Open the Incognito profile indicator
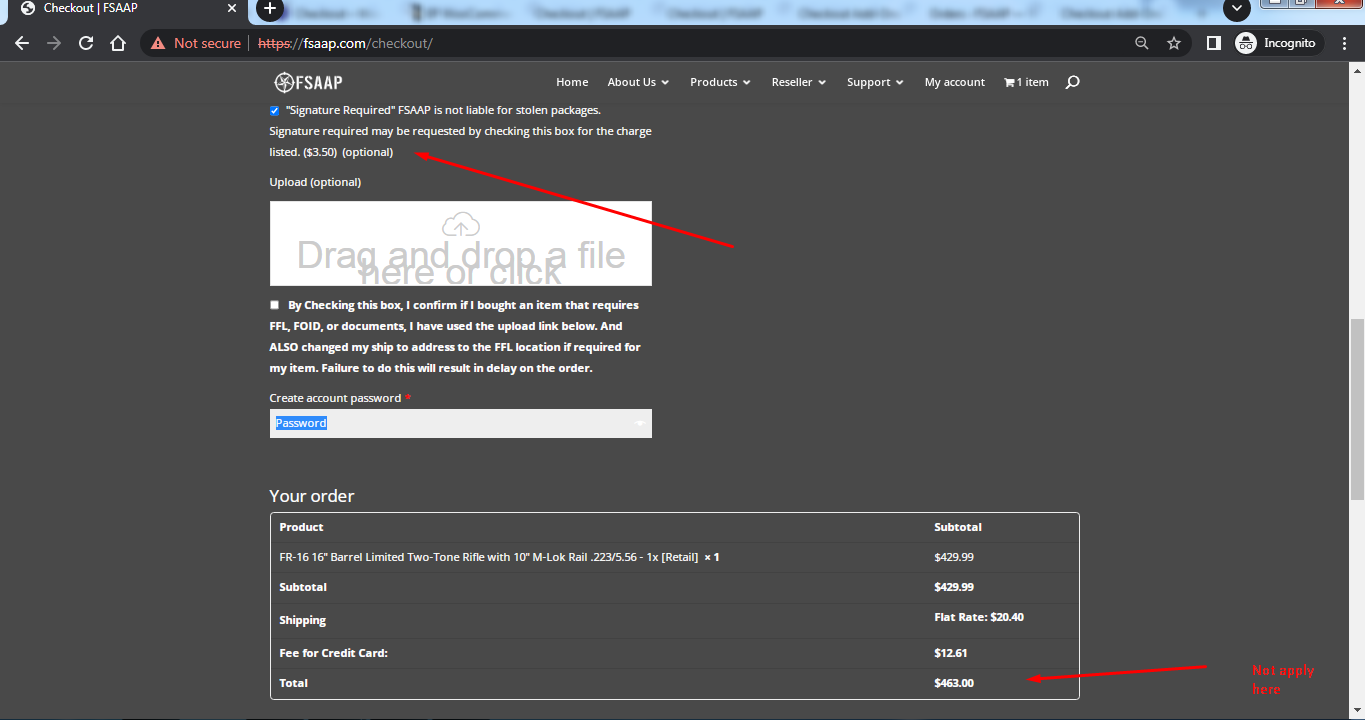Viewport: 1365px width, 720px height. (1279, 43)
